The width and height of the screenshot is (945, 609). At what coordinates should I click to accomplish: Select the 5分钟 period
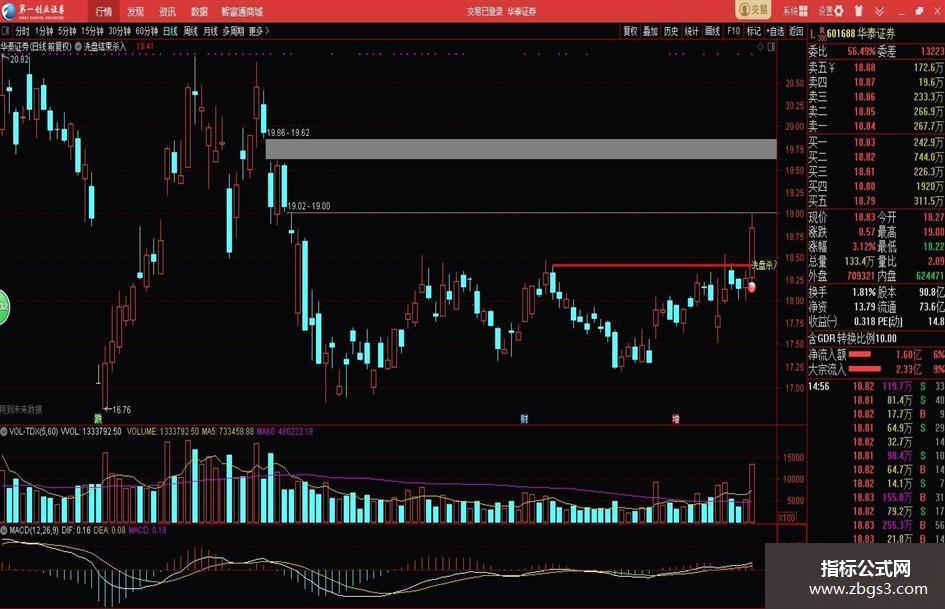(x=67, y=31)
